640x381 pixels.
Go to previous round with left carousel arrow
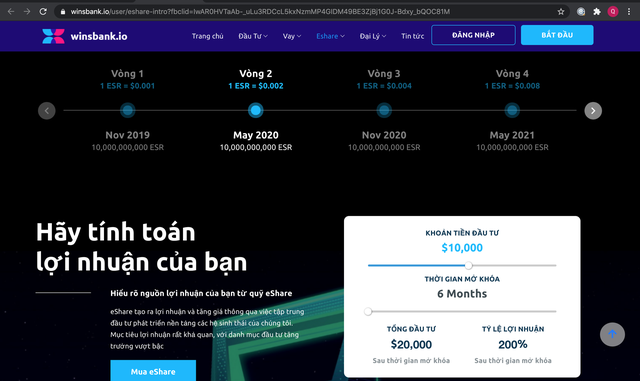(47, 111)
